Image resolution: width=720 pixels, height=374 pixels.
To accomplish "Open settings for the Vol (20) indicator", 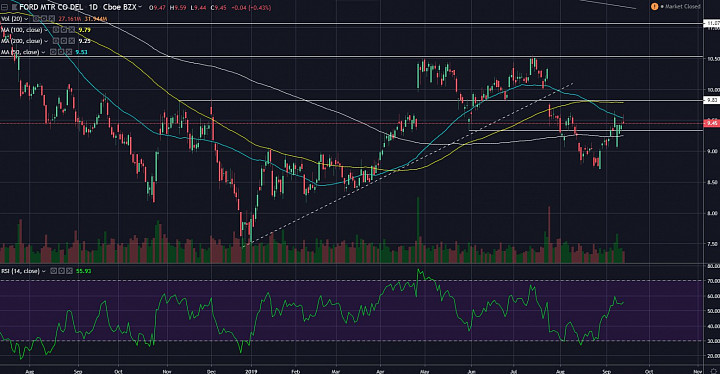I will coord(44,19).
